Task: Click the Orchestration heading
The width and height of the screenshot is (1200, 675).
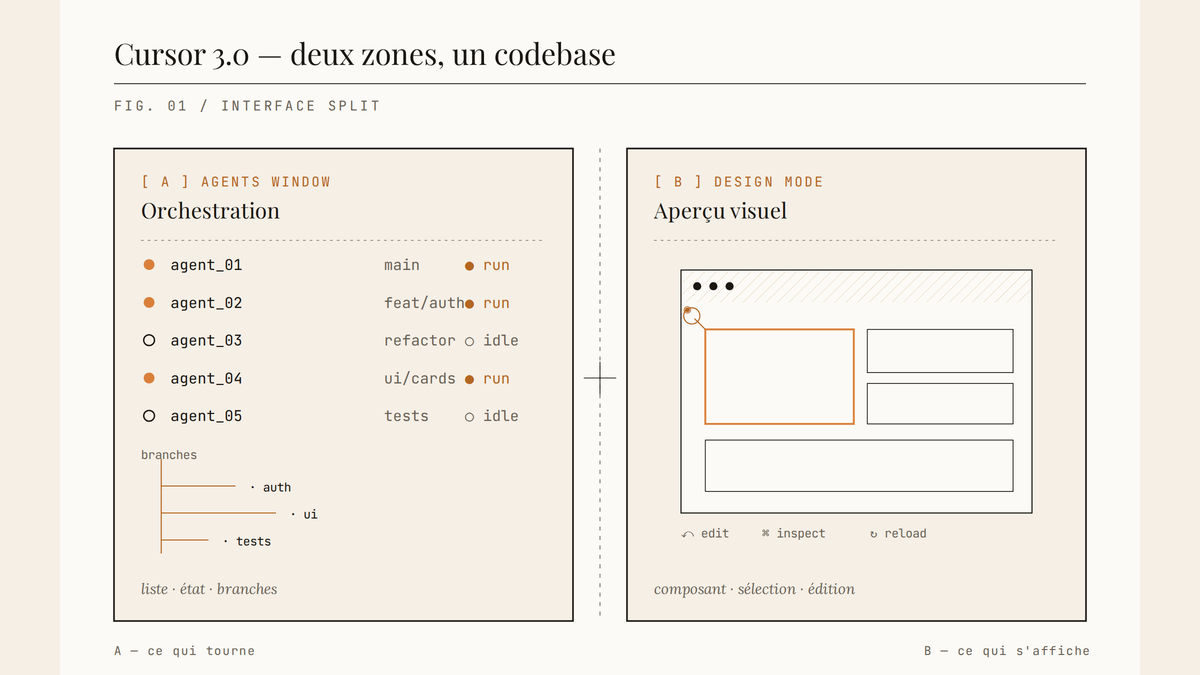Action: click(210, 211)
